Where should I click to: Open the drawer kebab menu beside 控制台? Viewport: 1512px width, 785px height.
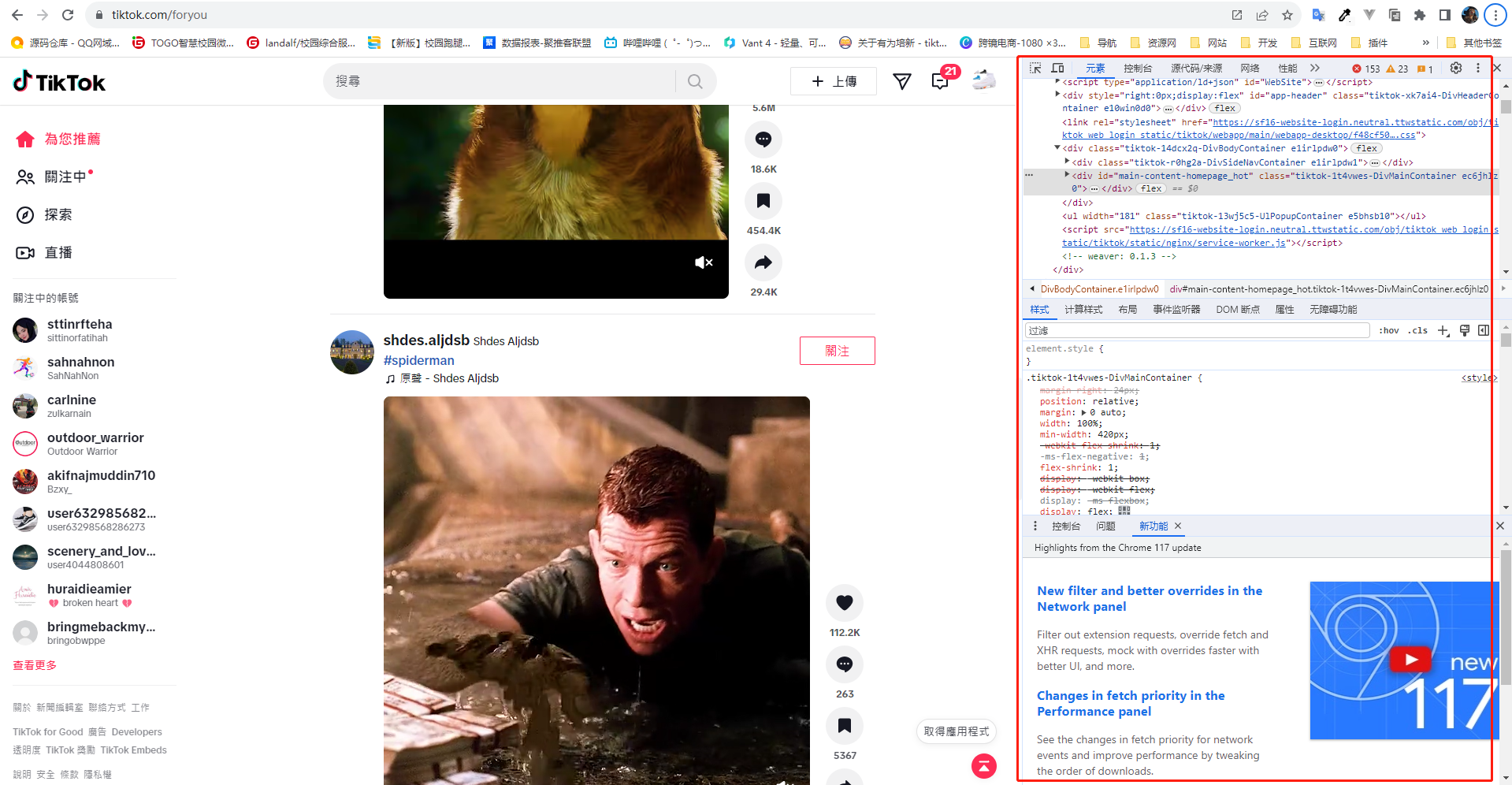click(x=1035, y=526)
